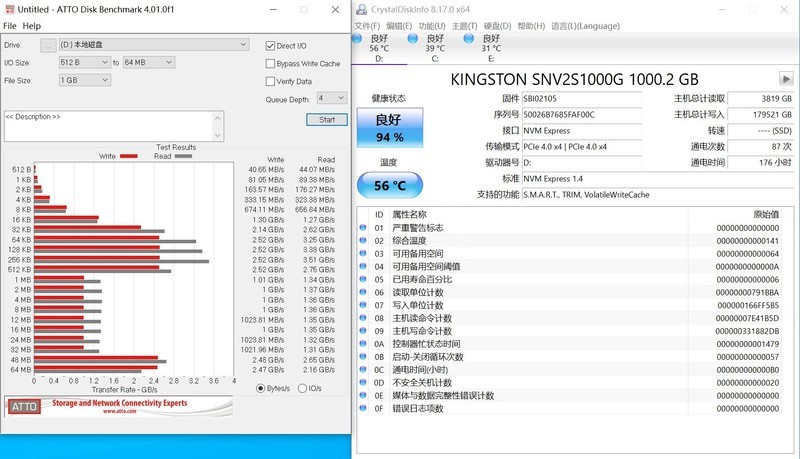Click the CrystalDiskInfo title bar icon

(362, 9)
